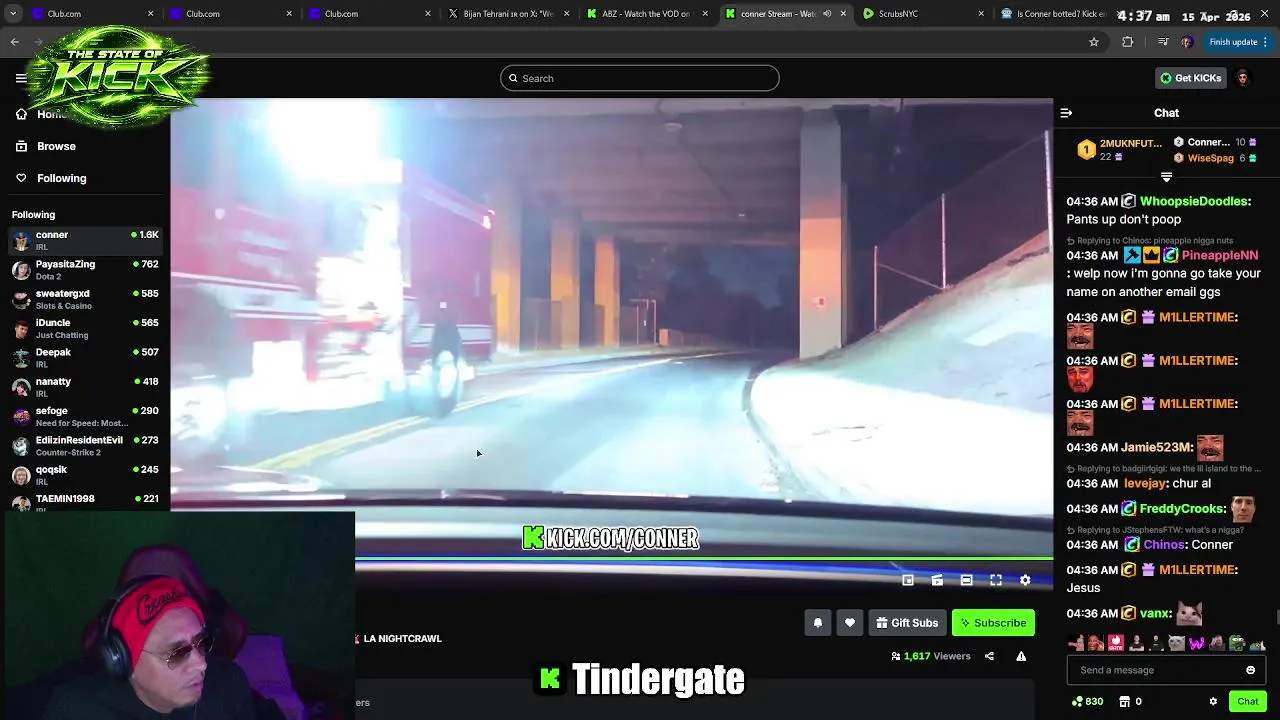1280x720 pixels.
Task: Switch to the ABZ Watch the VOD tab
Action: click(x=646, y=14)
